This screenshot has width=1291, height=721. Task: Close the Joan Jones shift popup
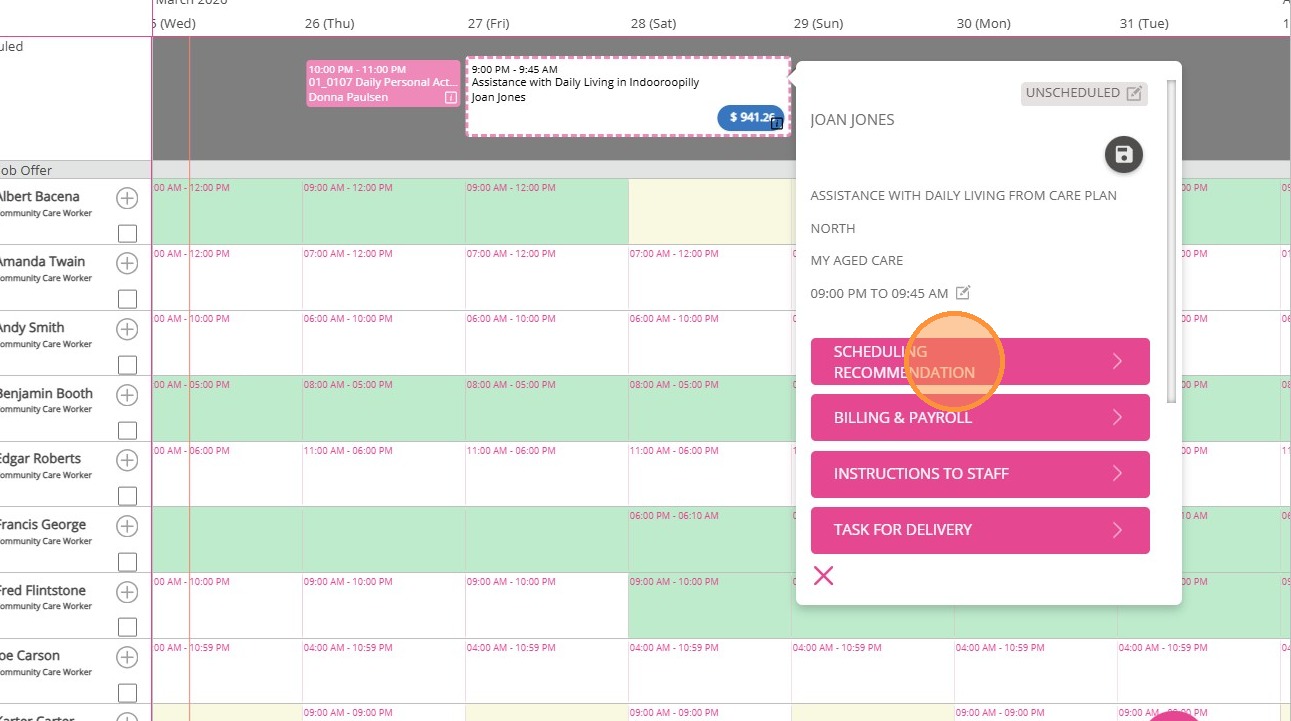click(823, 575)
